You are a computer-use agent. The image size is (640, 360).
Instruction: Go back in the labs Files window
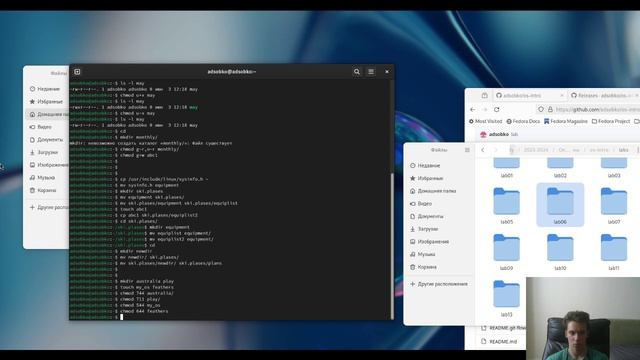pyautogui.click(x=483, y=150)
